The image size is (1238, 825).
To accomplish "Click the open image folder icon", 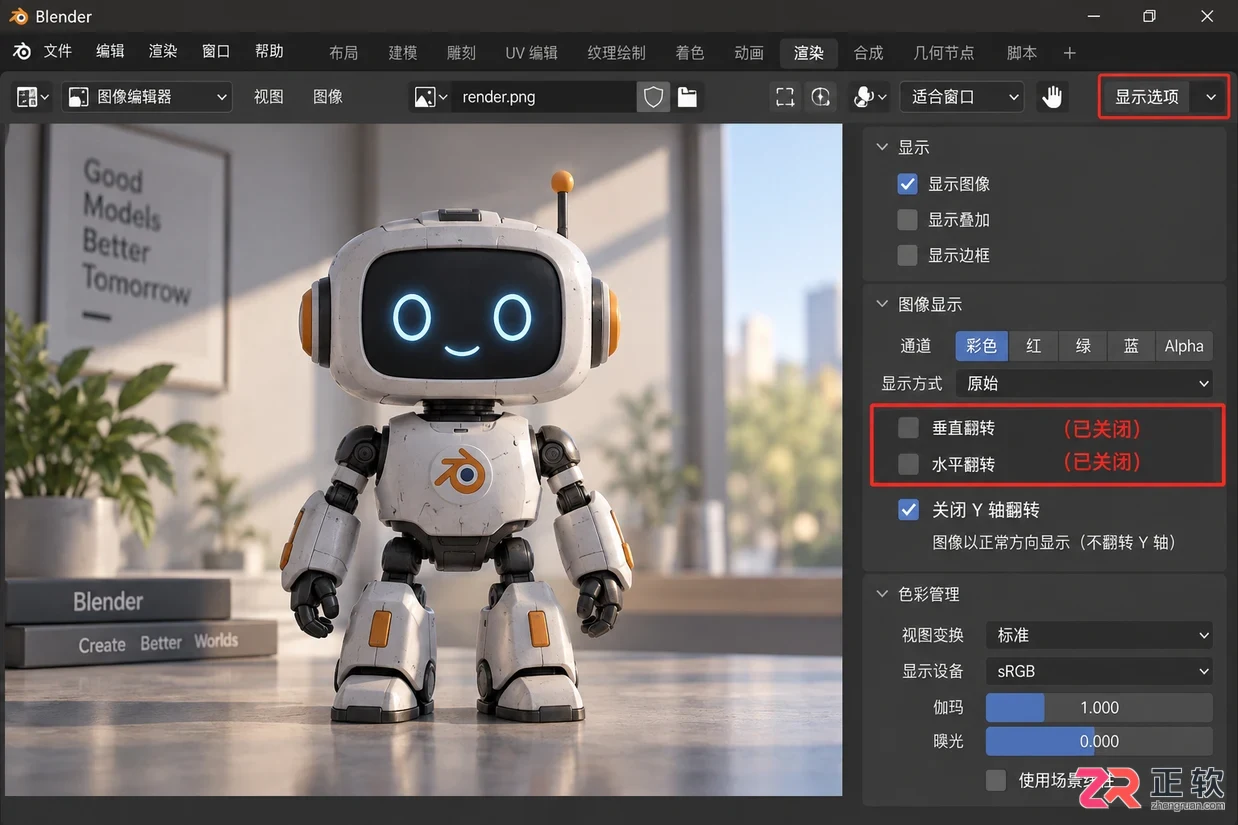I will tap(687, 97).
